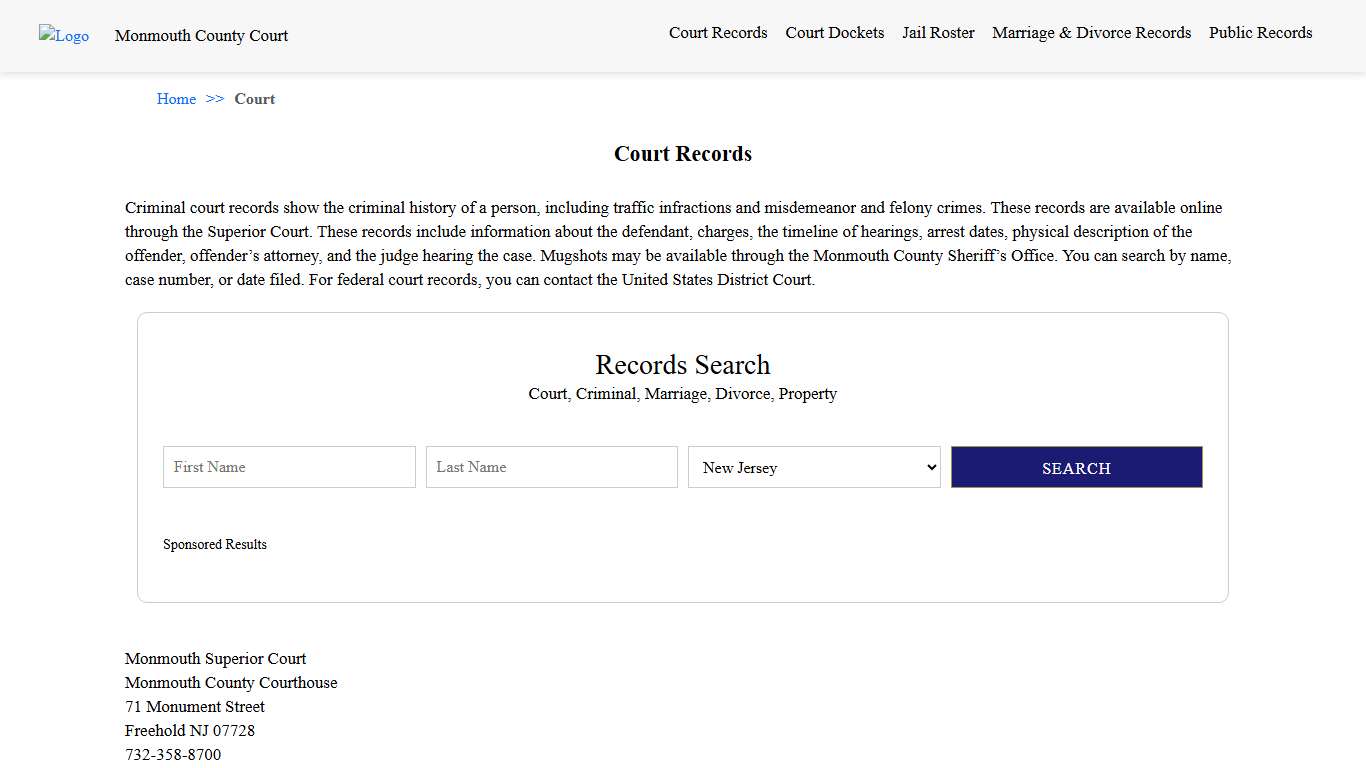Open the Marriage & Divorce Records page
This screenshot has height=768, width=1366.
click(1091, 32)
